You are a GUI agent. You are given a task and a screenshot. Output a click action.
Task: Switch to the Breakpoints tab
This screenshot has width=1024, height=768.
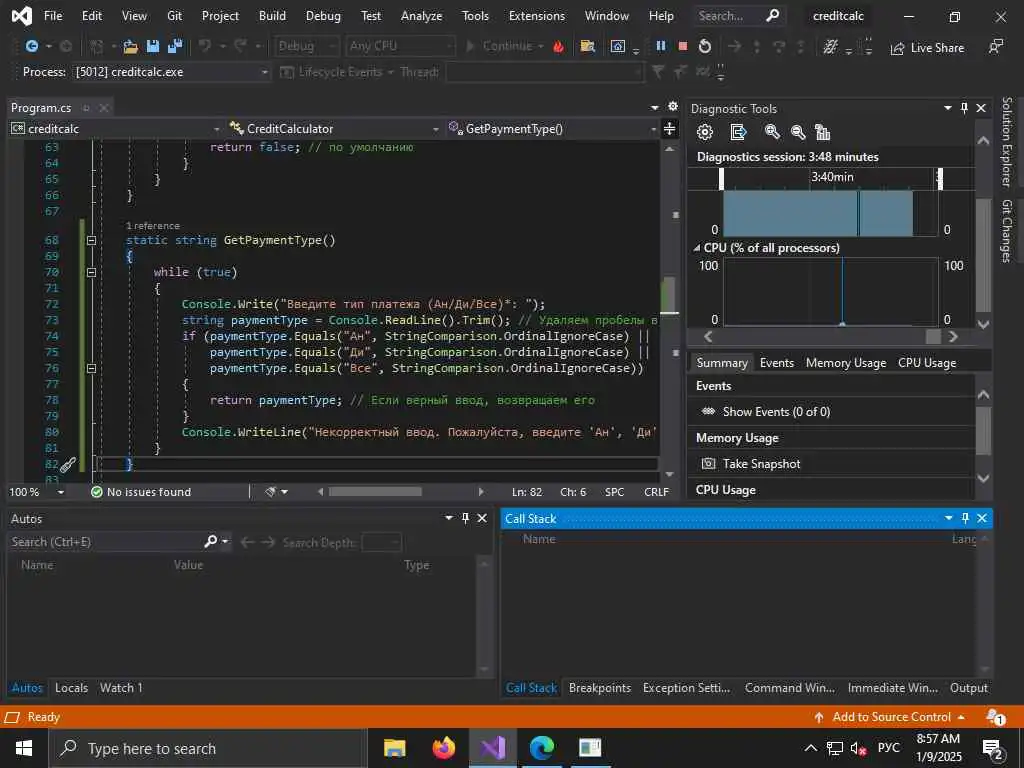(x=600, y=688)
